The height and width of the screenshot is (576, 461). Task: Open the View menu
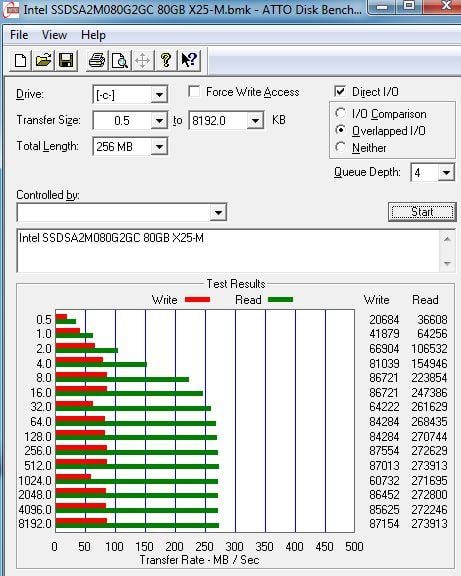pos(54,35)
